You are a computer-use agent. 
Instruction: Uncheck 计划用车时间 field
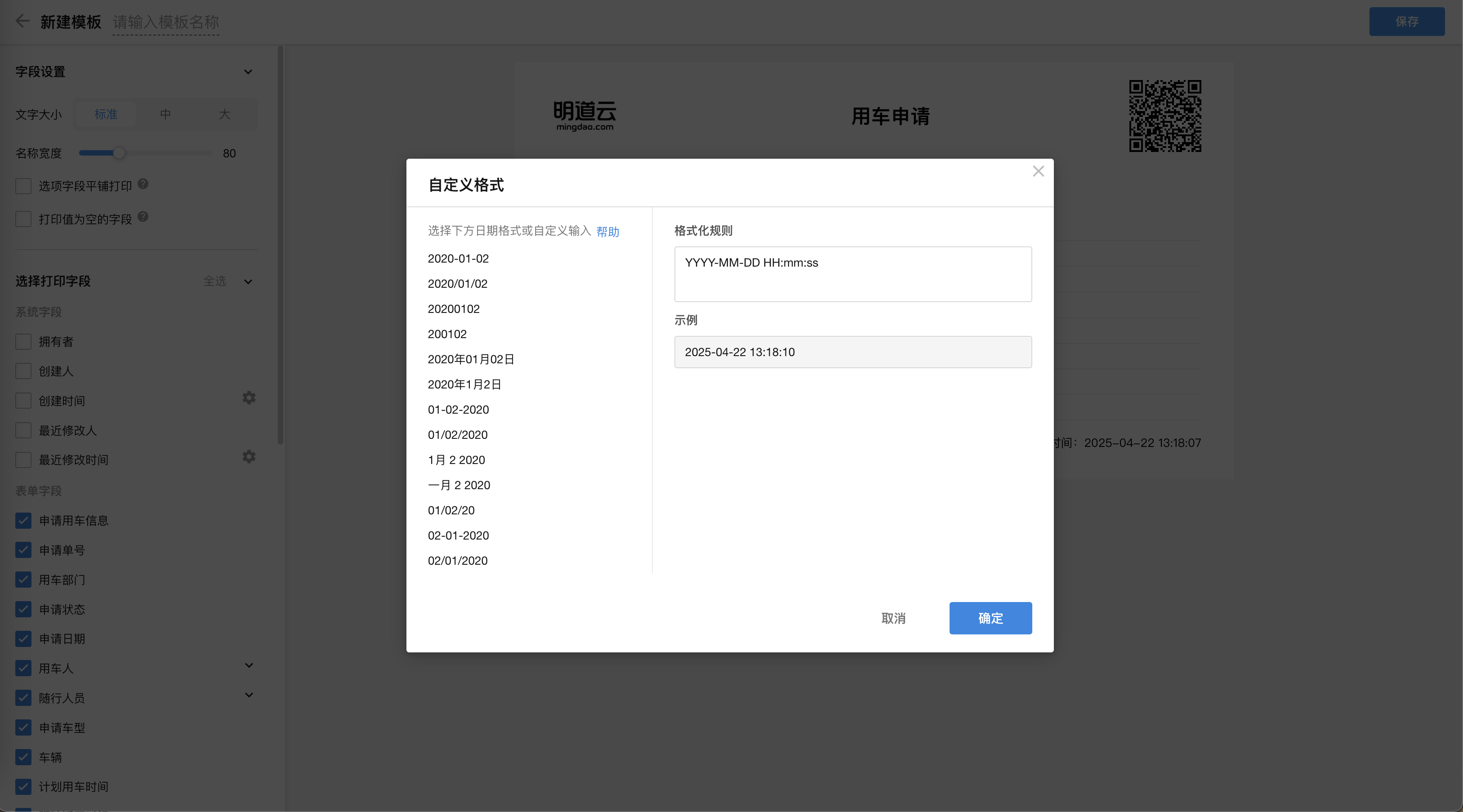(x=23, y=786)
